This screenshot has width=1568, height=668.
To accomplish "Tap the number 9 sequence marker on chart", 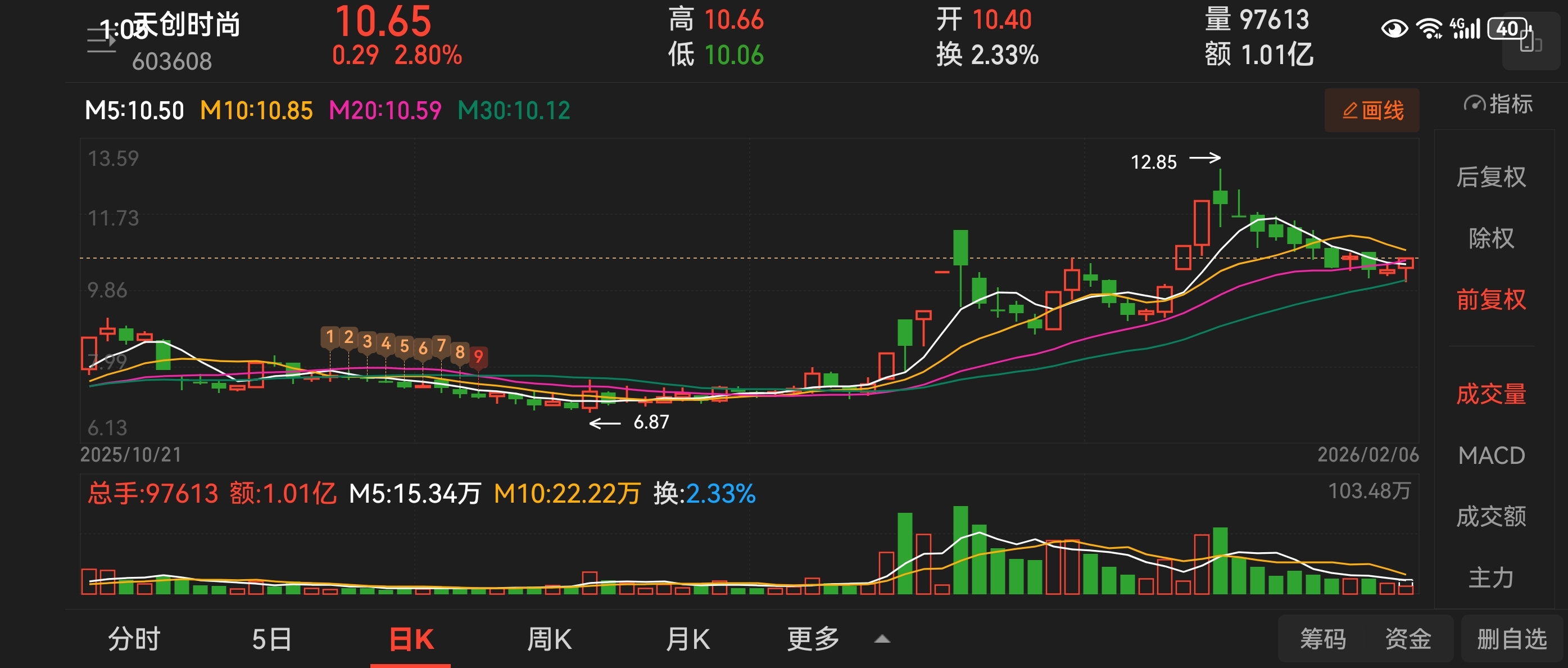I will pyautogui.click(x=478, y=357).
